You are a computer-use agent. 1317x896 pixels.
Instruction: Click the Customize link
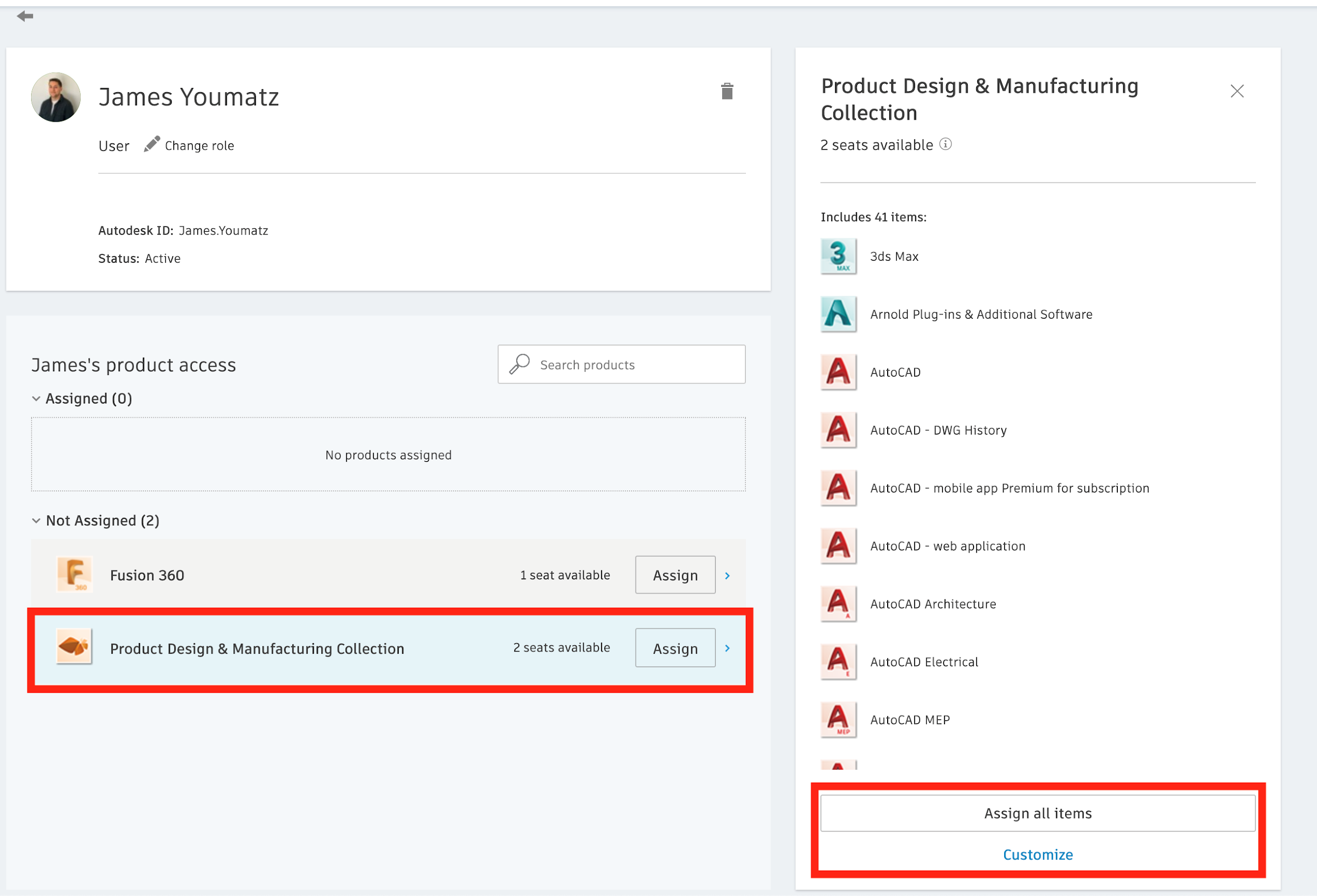[1037, 854]
